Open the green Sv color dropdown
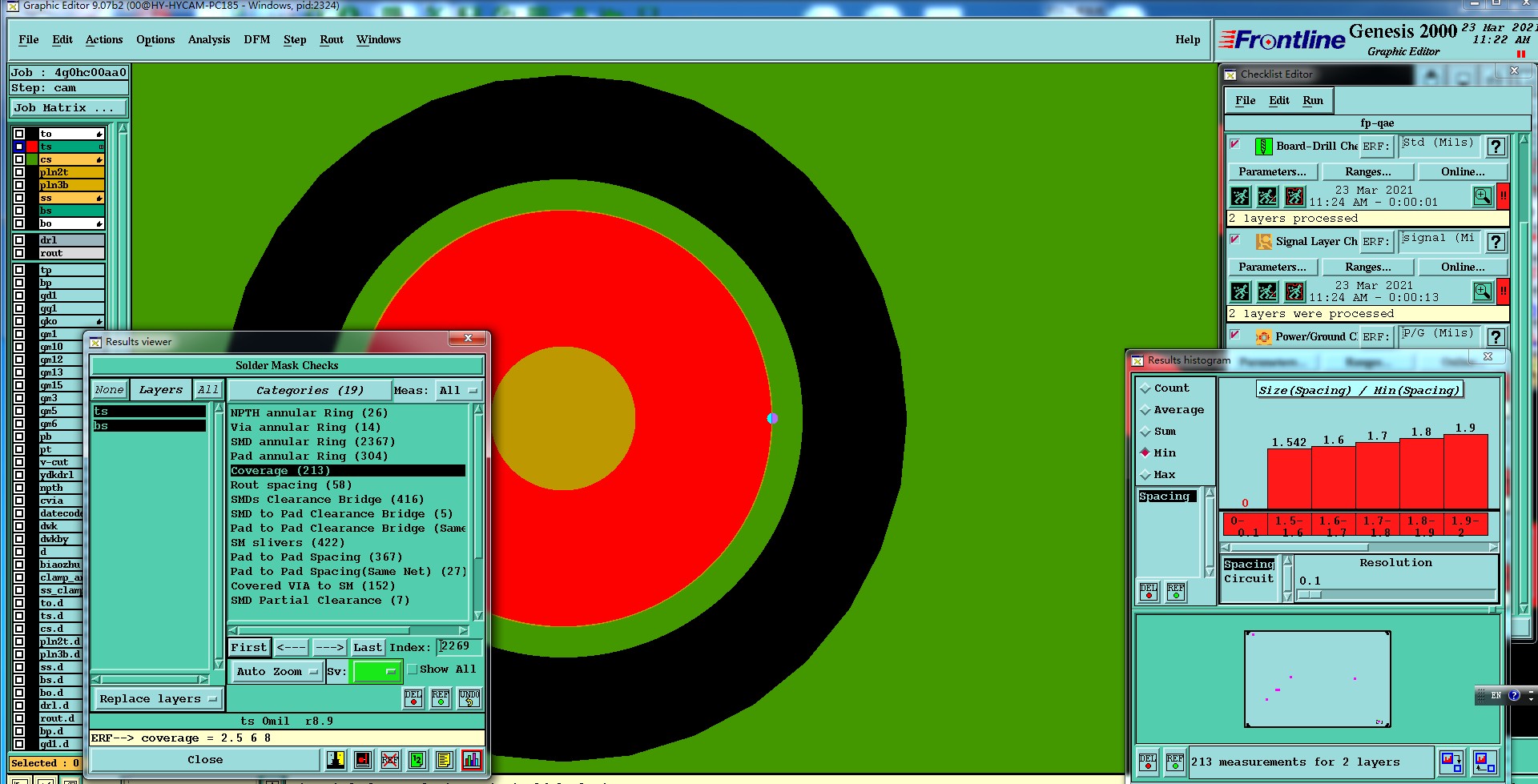This screenshot has width=1538, height=784. pyautogui.click(x=376, y=671)
